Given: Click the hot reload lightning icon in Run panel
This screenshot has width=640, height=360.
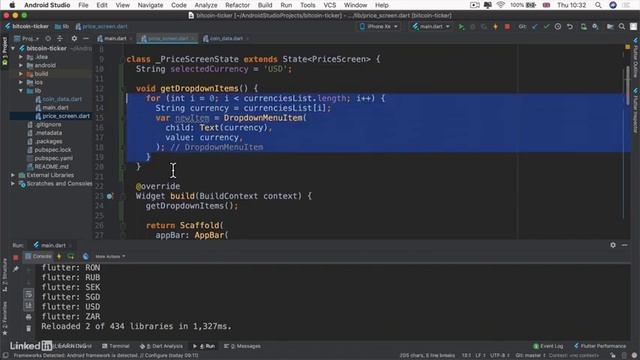Looking at the screenshot, I should 59,256.
